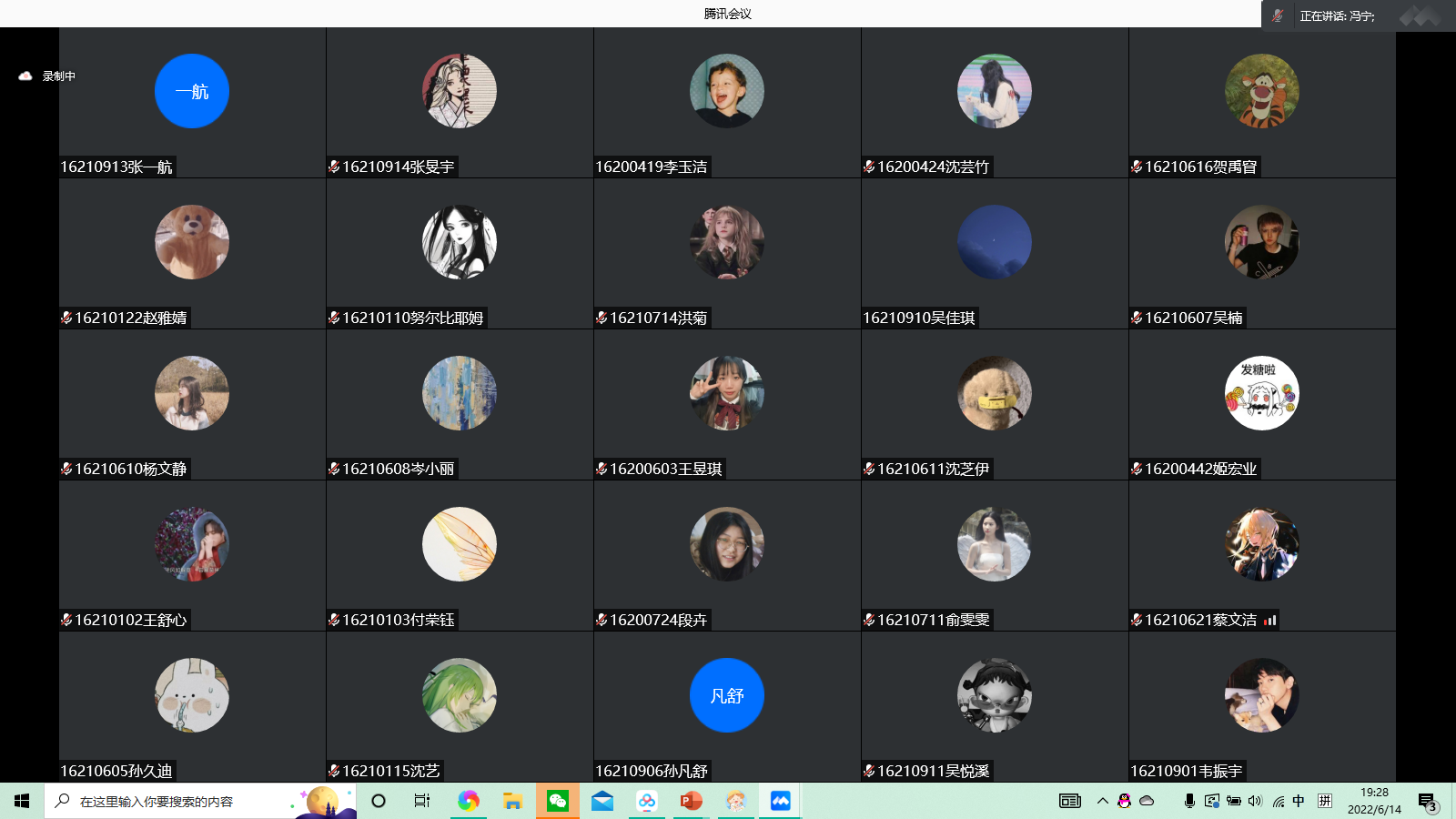This screenshot has width=1456, height=819.
Task: Switch the 拼 pinyin input method
Action: pyautogui.click(x=1325, y=801)
